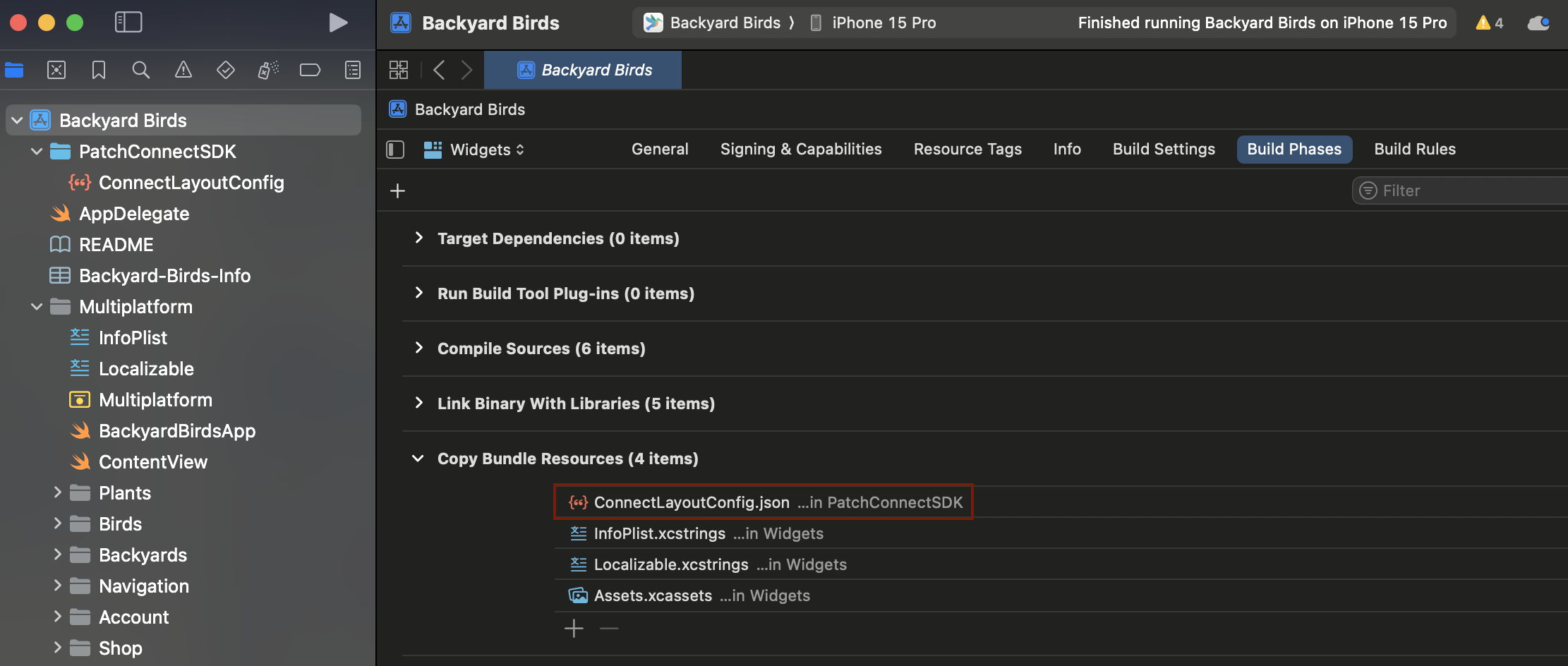Switch to the Info tab

click(x=1067, y=150)
